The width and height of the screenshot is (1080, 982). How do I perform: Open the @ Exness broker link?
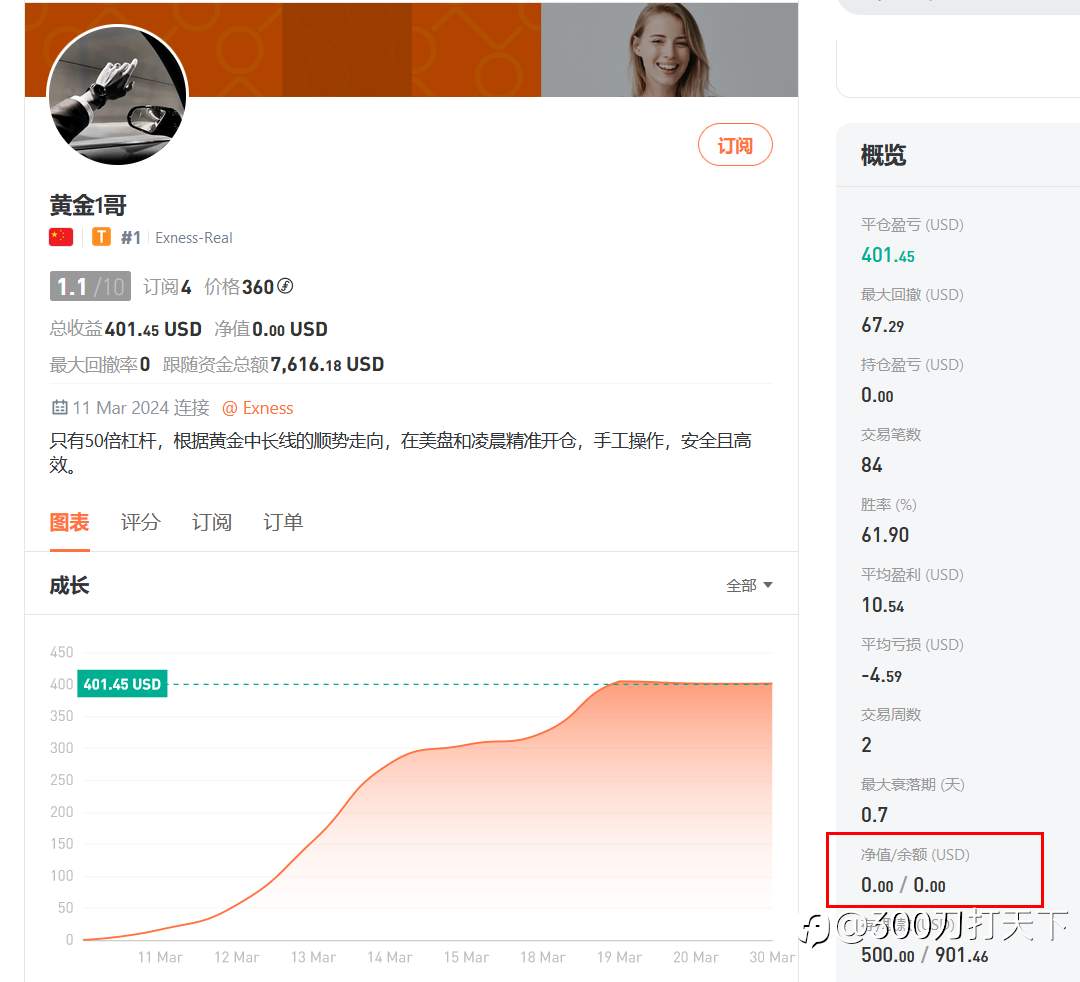pos(258,408)
